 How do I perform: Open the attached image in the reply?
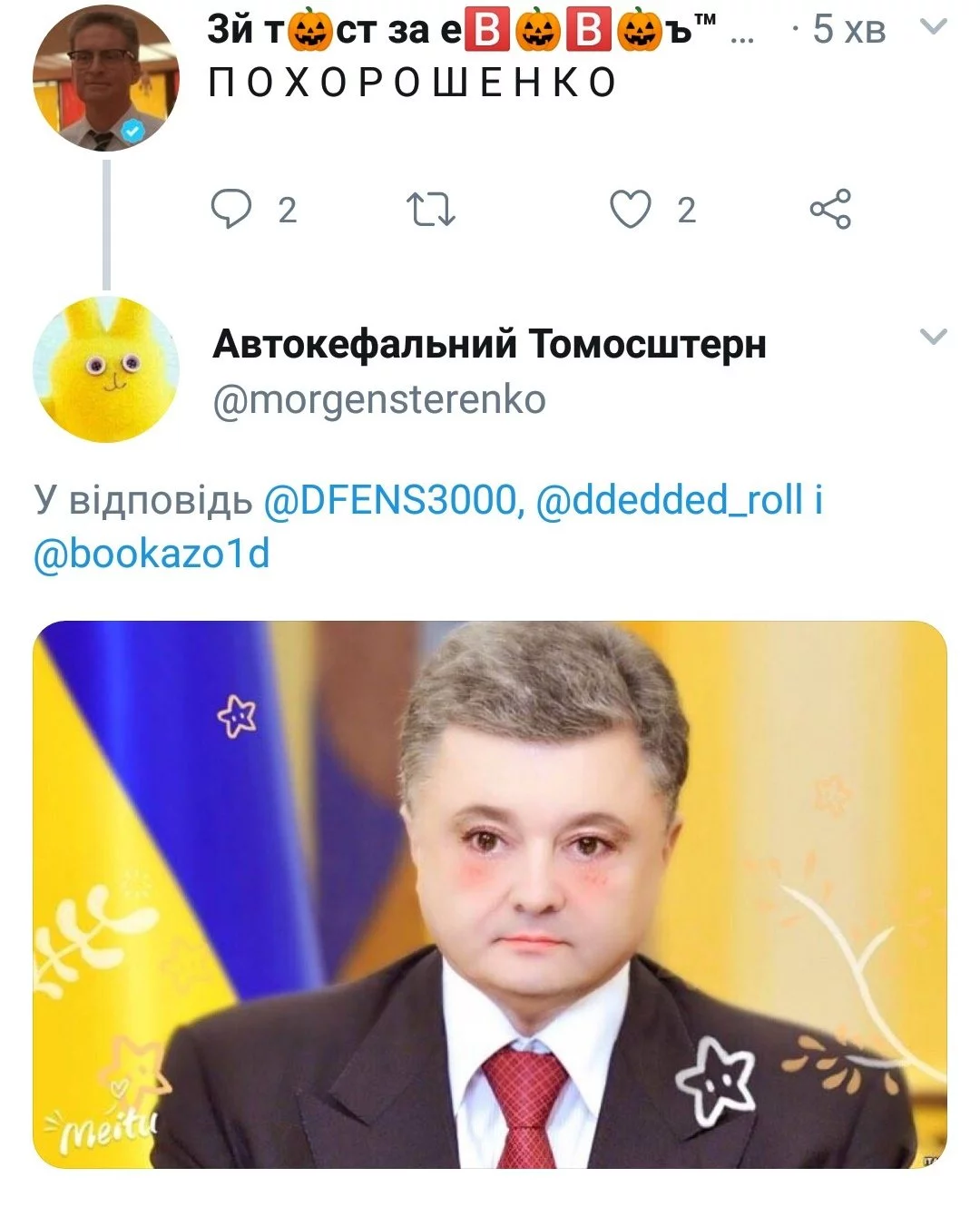tap(490, 895)
